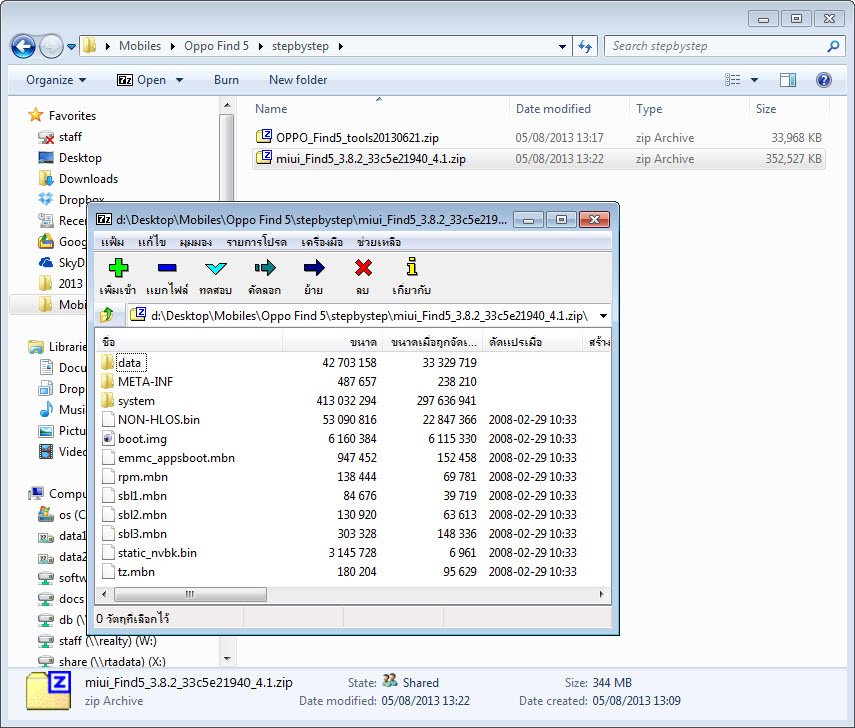Viewport: 855px width, 728px height.
Task: Click the Copy arrow icon in 7-Zip
Action: pos(265,268)
